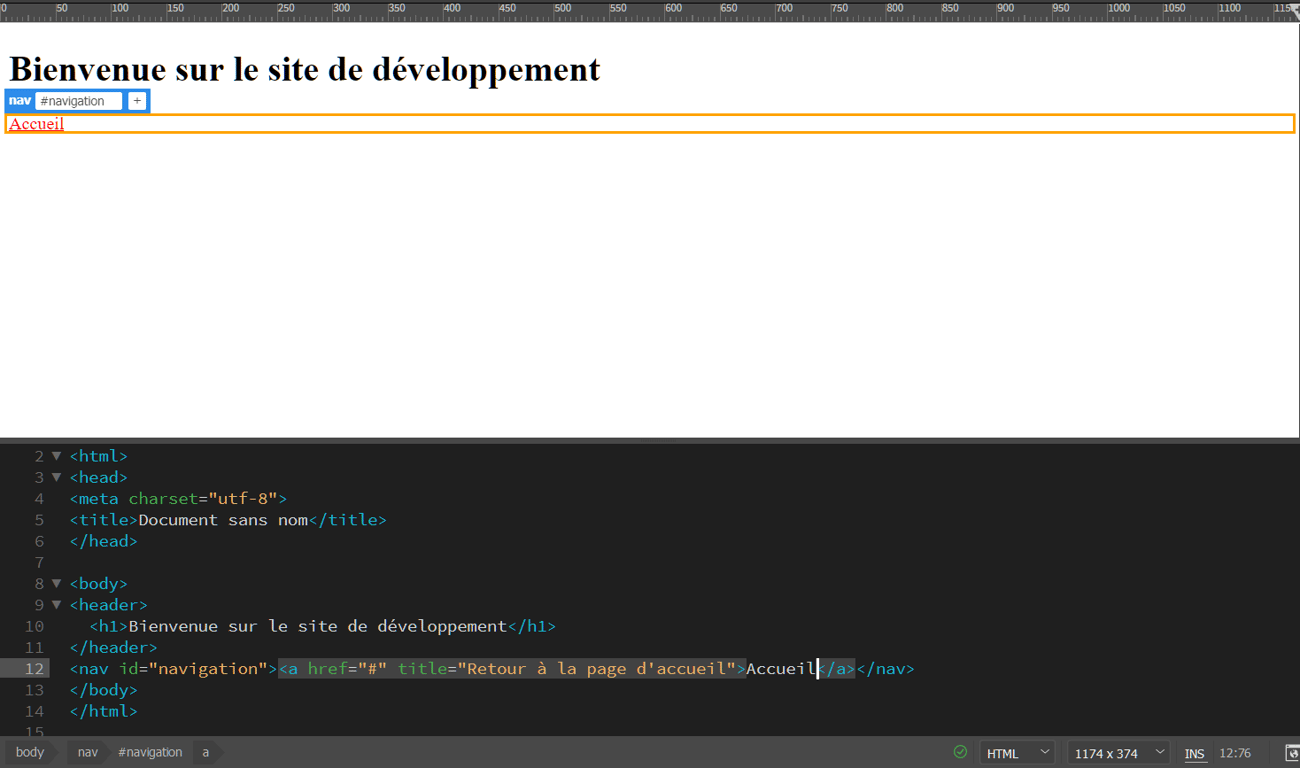Collapse the <head> section fold arrow
Image resolution: width=1300 pixels, height=768 pixels.
point(56,477)
